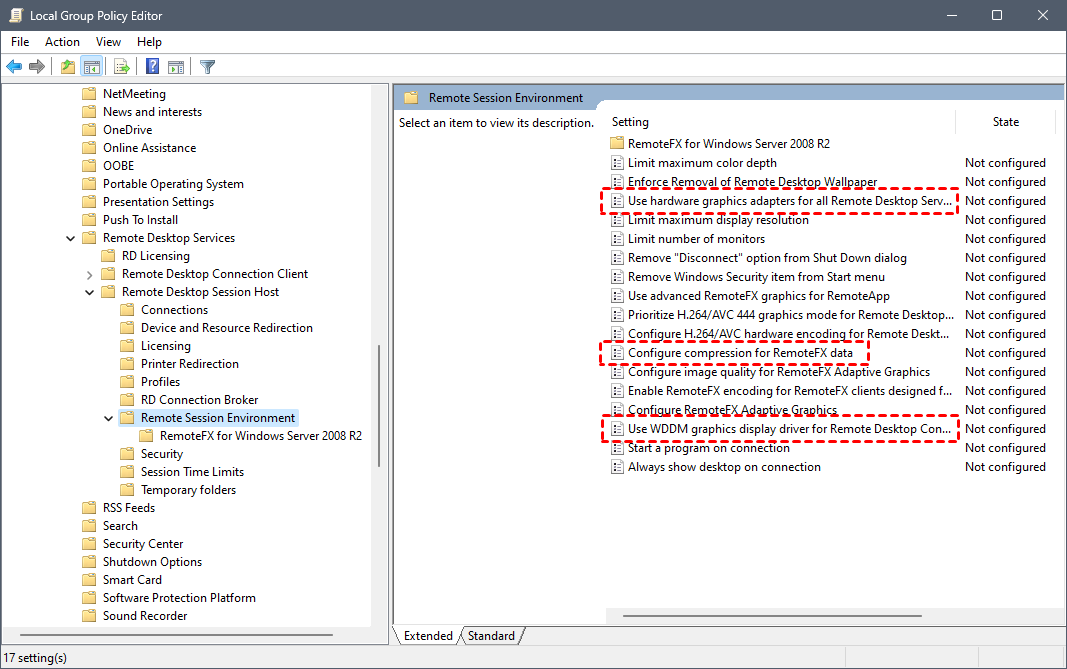
Task: Switch to the Standard tab
Action: 491,636
